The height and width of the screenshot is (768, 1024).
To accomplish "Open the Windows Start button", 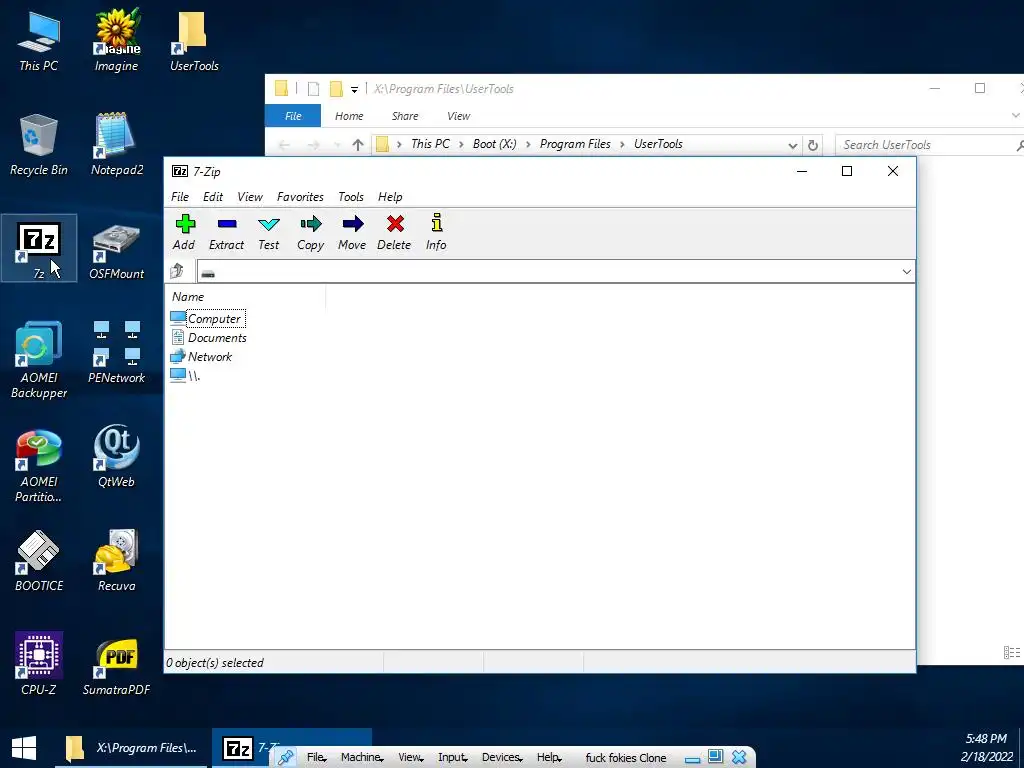I will tap(24, 748).
